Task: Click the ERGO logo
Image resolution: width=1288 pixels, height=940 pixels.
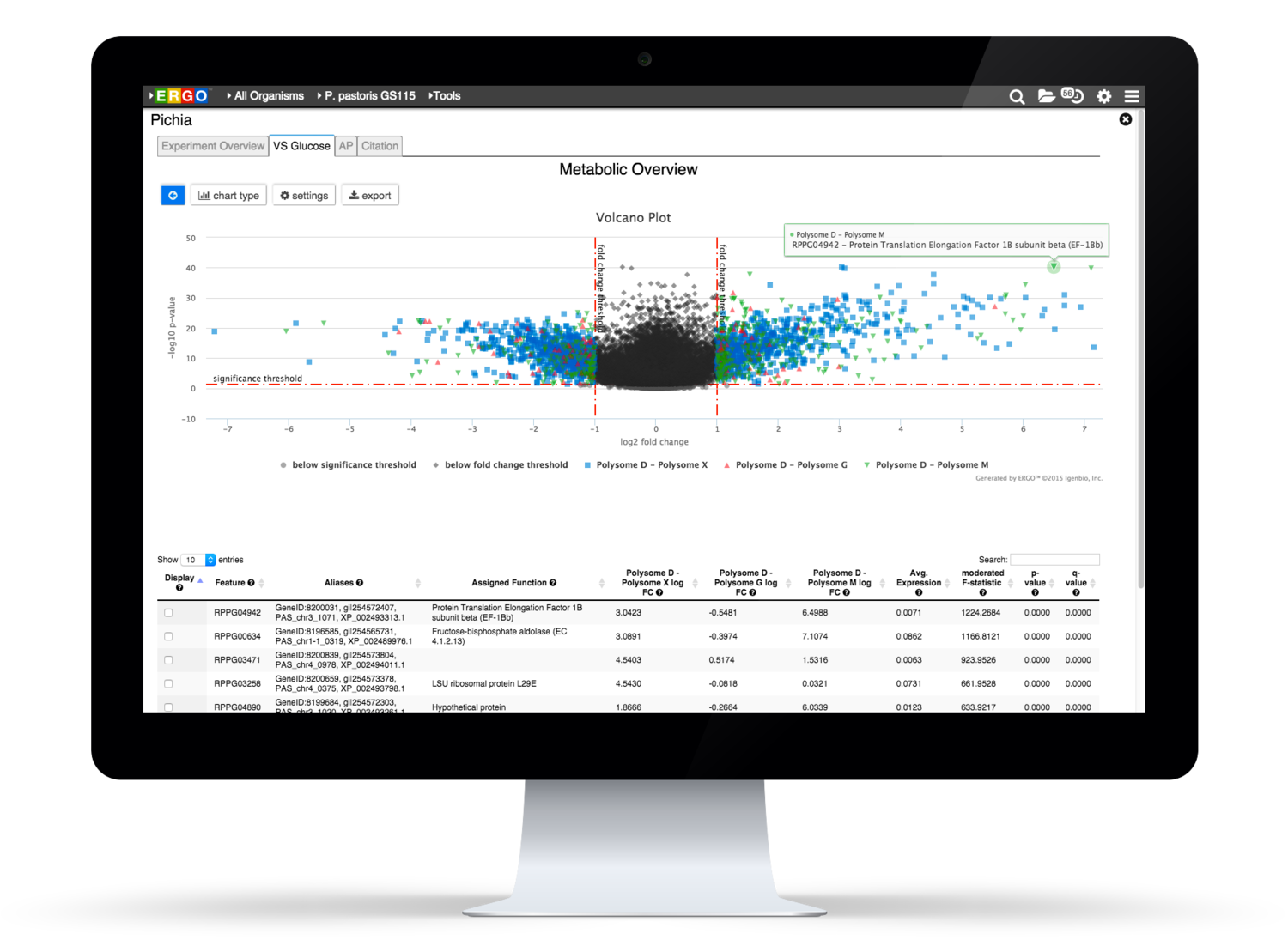Action: (179, 95)
